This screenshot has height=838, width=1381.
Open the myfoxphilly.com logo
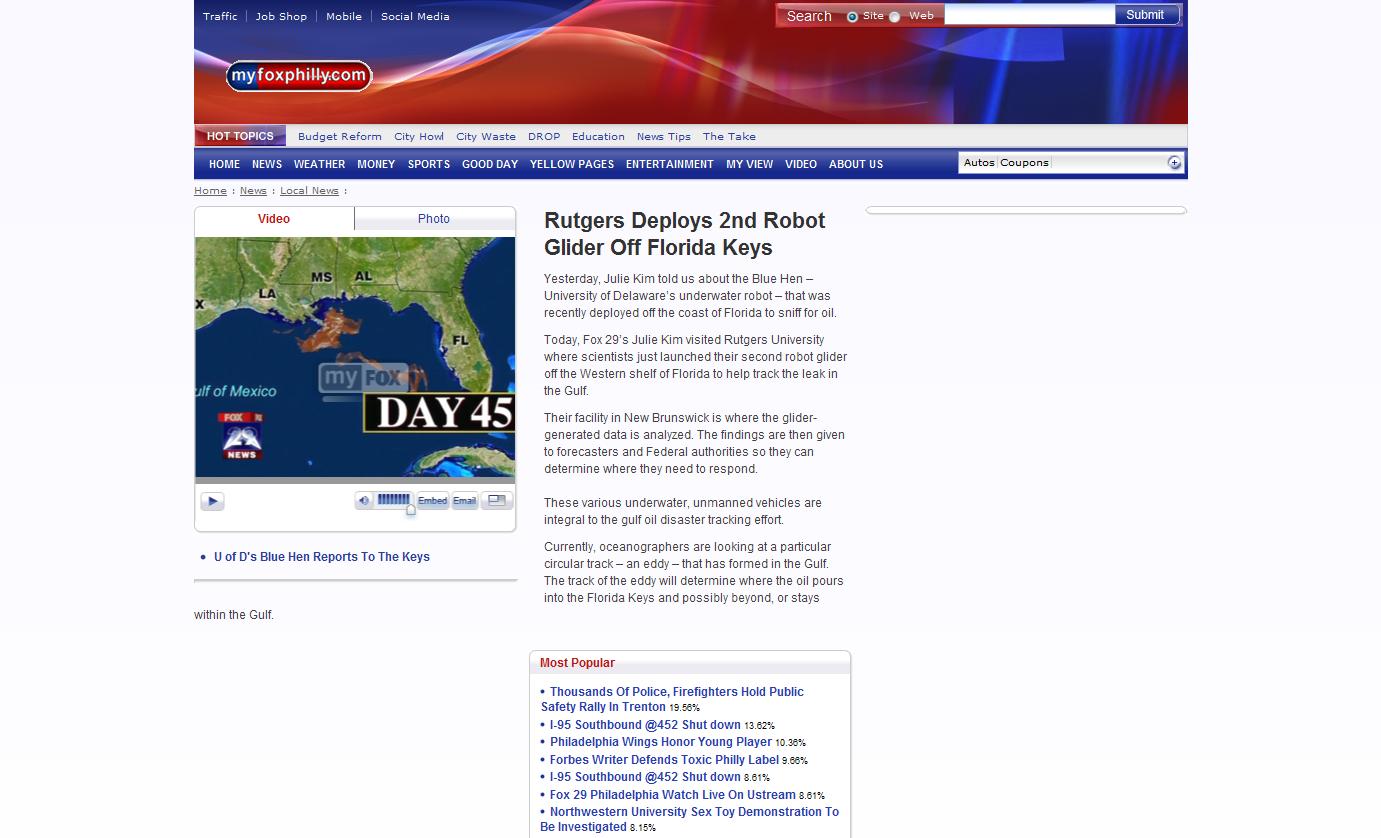[x=299, y=76]
